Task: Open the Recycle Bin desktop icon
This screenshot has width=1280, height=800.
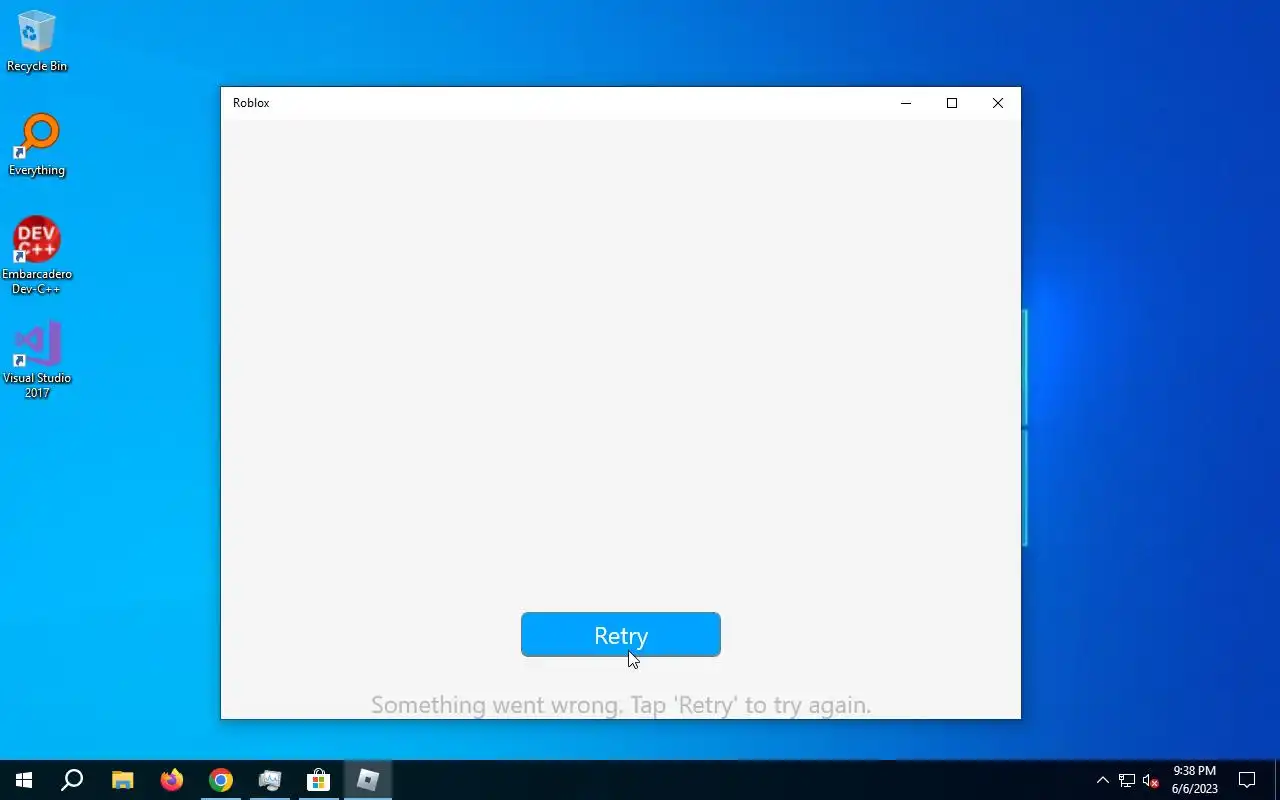Action: pyautogui.click(x=37, y=42)
